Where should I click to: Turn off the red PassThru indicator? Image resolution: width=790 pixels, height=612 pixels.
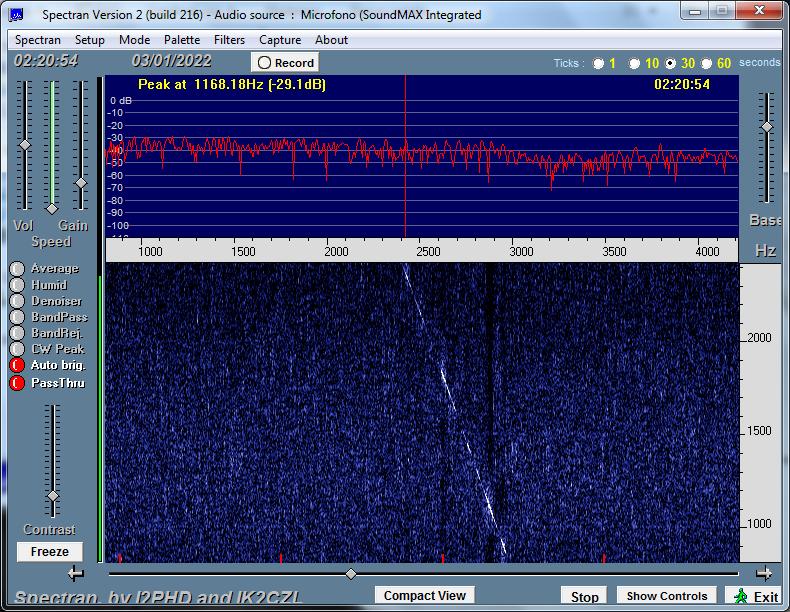point(17,383)
